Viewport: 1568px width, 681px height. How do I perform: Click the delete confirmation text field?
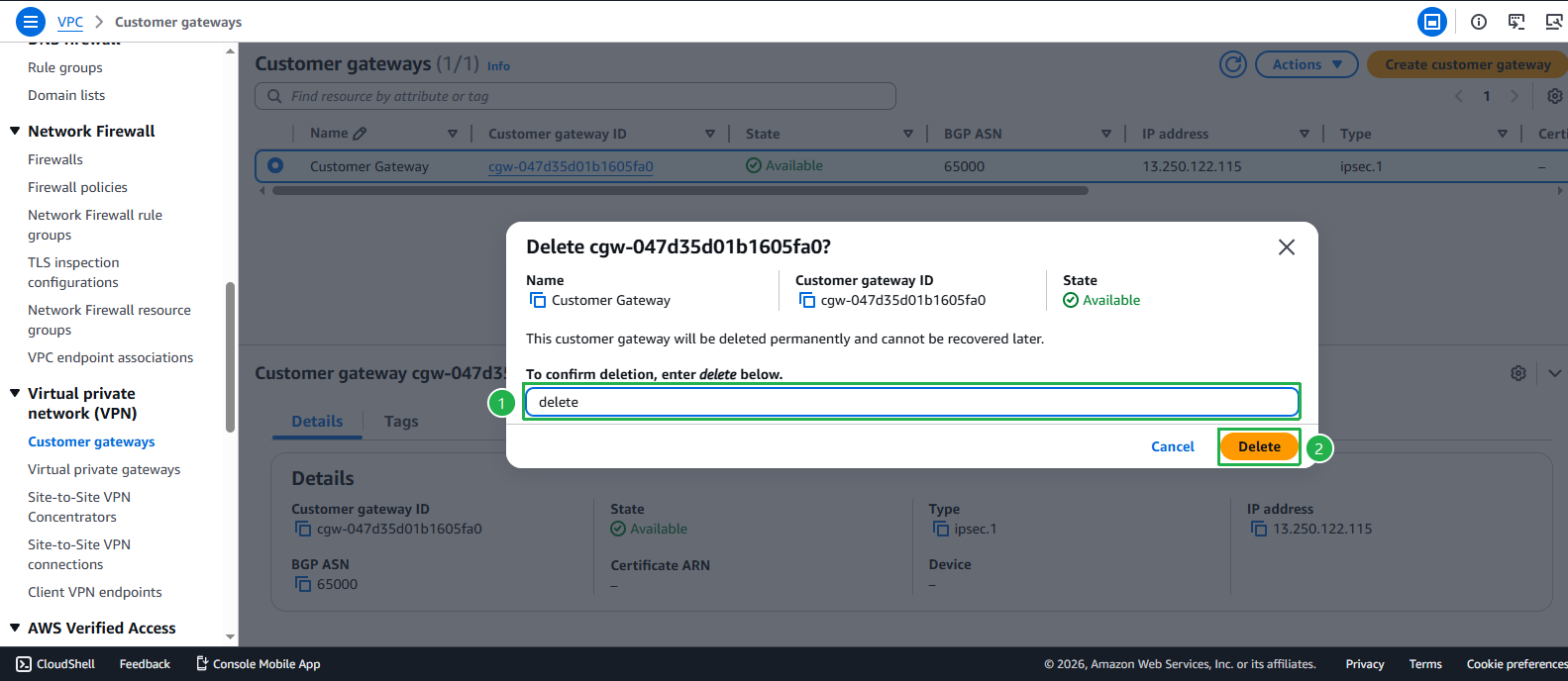911,402
